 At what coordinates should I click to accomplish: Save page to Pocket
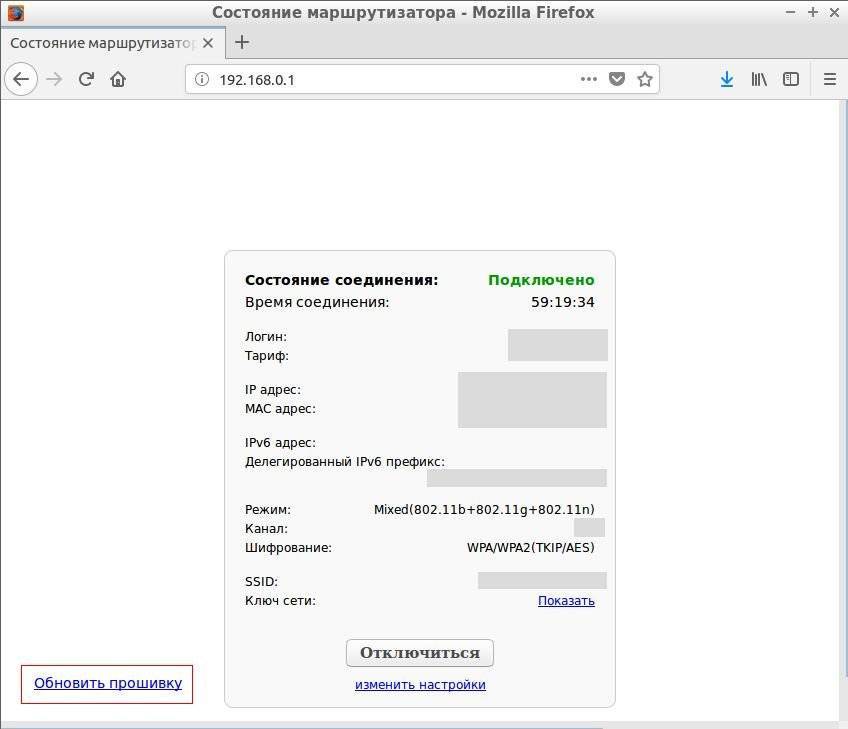(x=617, y=79)
